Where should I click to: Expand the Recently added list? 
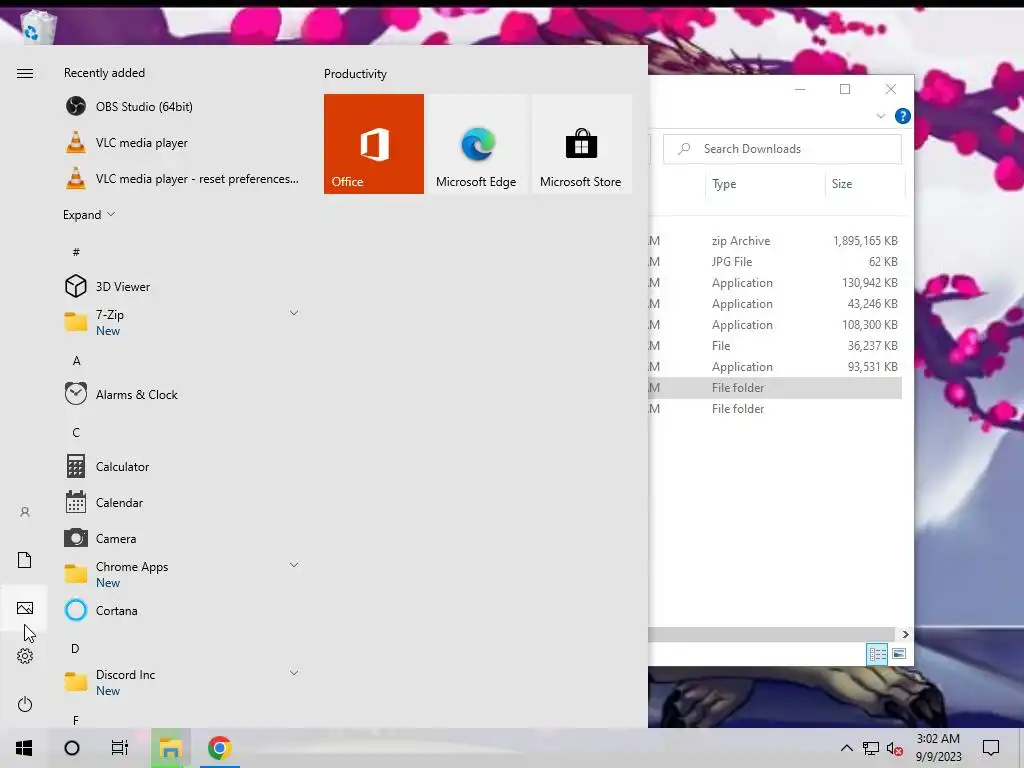(x=89, y=215)
